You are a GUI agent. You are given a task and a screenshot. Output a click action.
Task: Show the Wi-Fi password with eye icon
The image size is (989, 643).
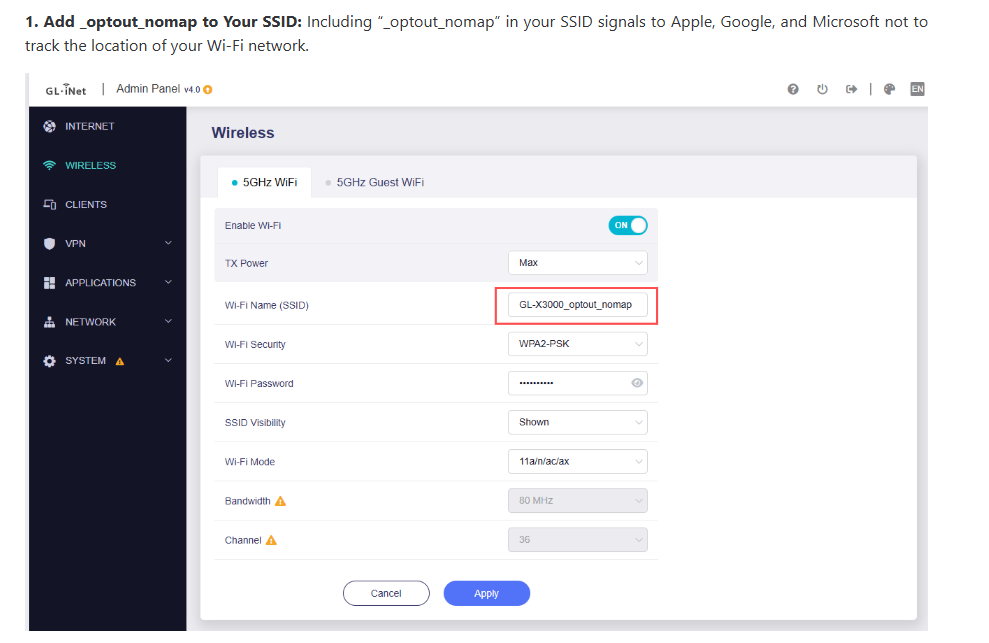pos(637,383)
